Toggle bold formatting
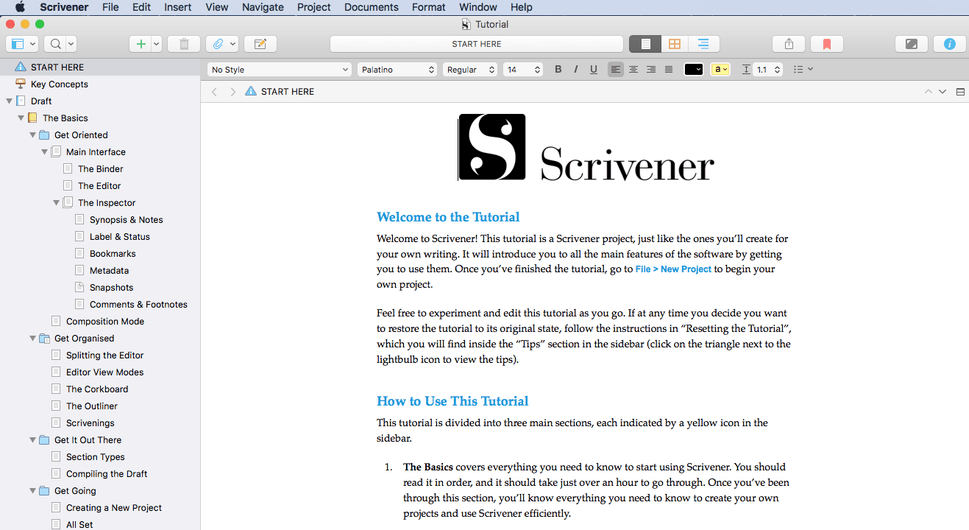The width and height of the screenshot is (969, 530). (x=558, y=70)
